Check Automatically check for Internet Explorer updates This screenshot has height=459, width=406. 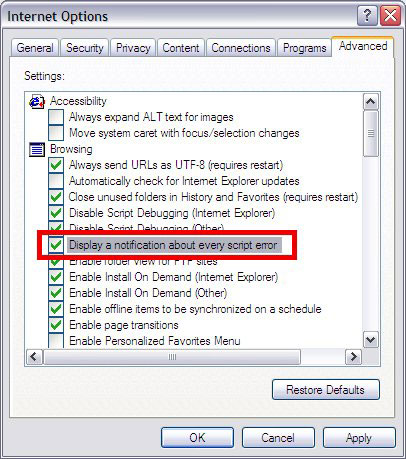56,181
